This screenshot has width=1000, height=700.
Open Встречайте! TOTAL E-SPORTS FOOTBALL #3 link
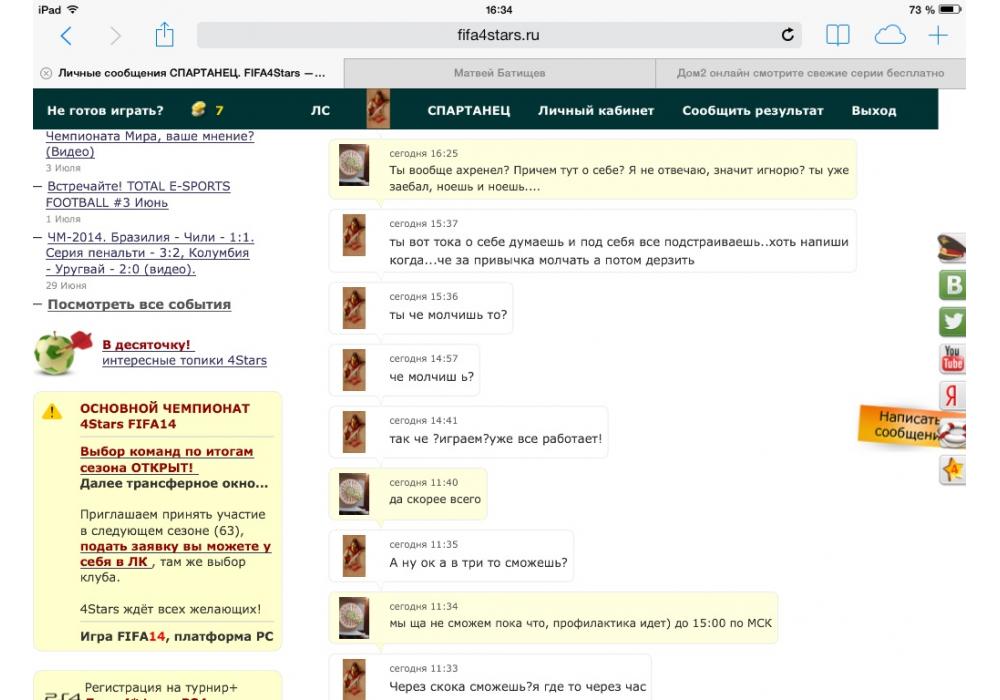(138, 194)
